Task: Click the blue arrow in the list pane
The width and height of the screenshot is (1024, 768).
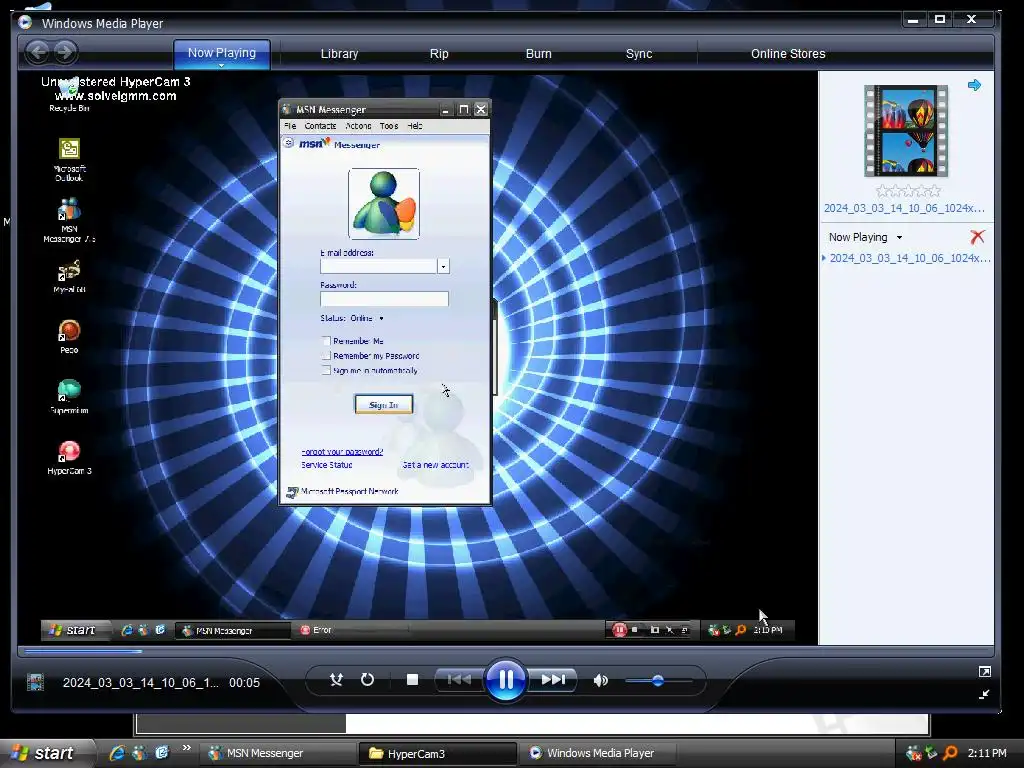Action: coord(974,85)
